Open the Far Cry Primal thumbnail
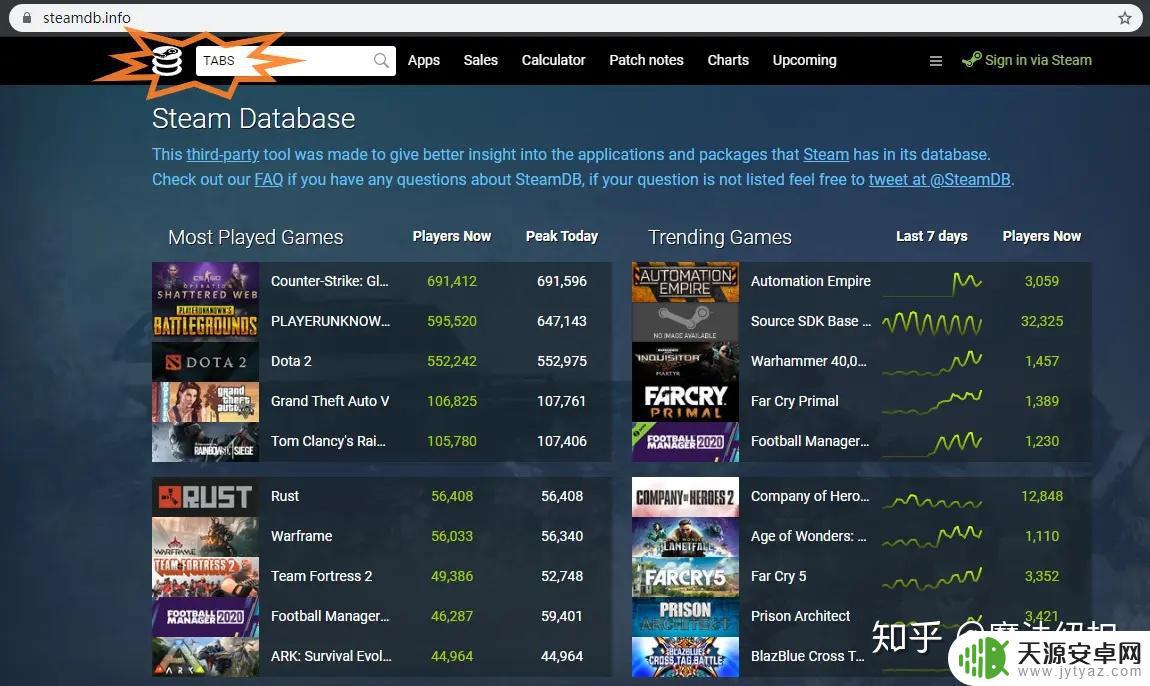The height and width of the screenshot is (686, 1150). point(685,401)
